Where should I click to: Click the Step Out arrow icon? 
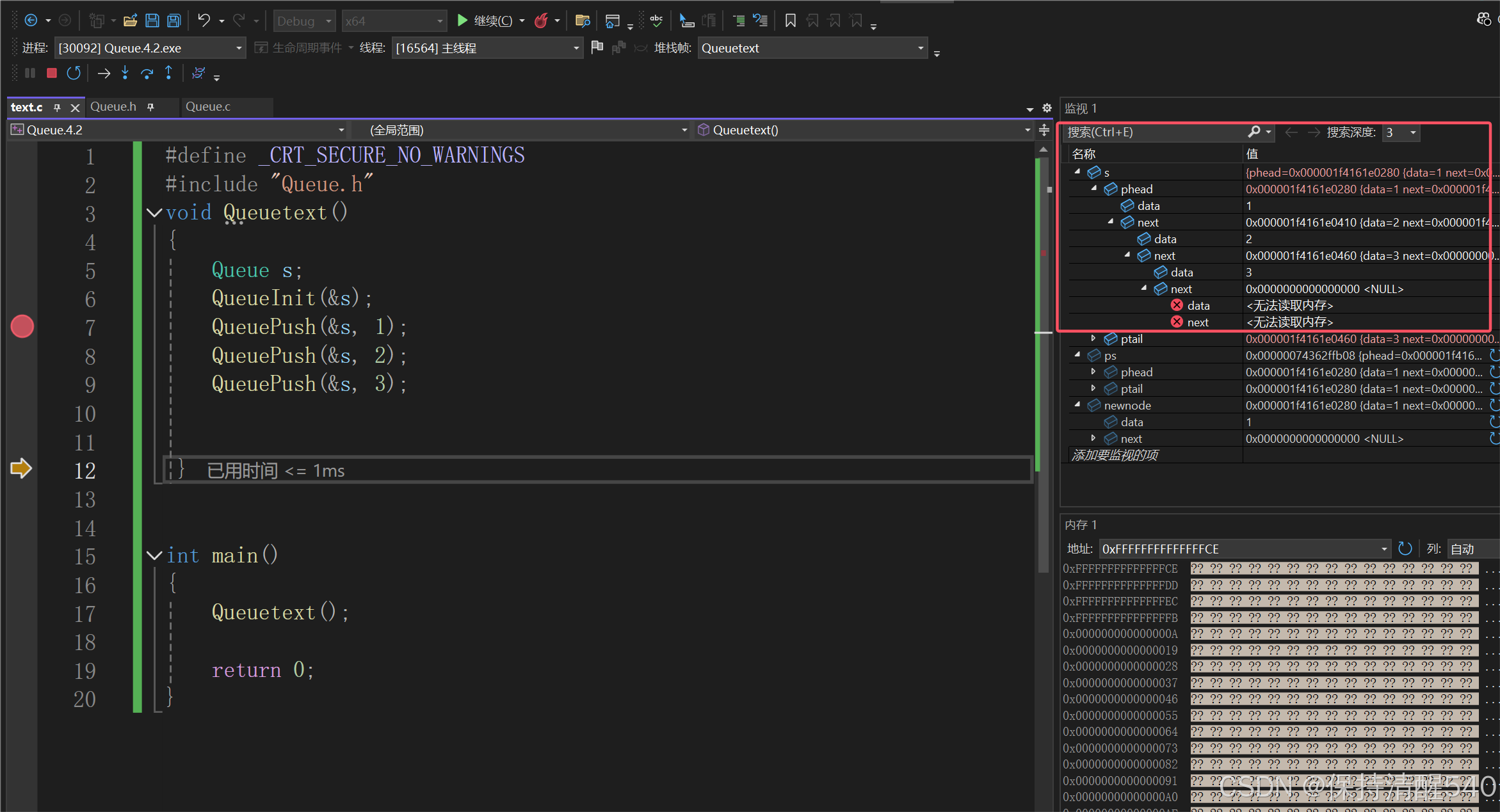168,73
